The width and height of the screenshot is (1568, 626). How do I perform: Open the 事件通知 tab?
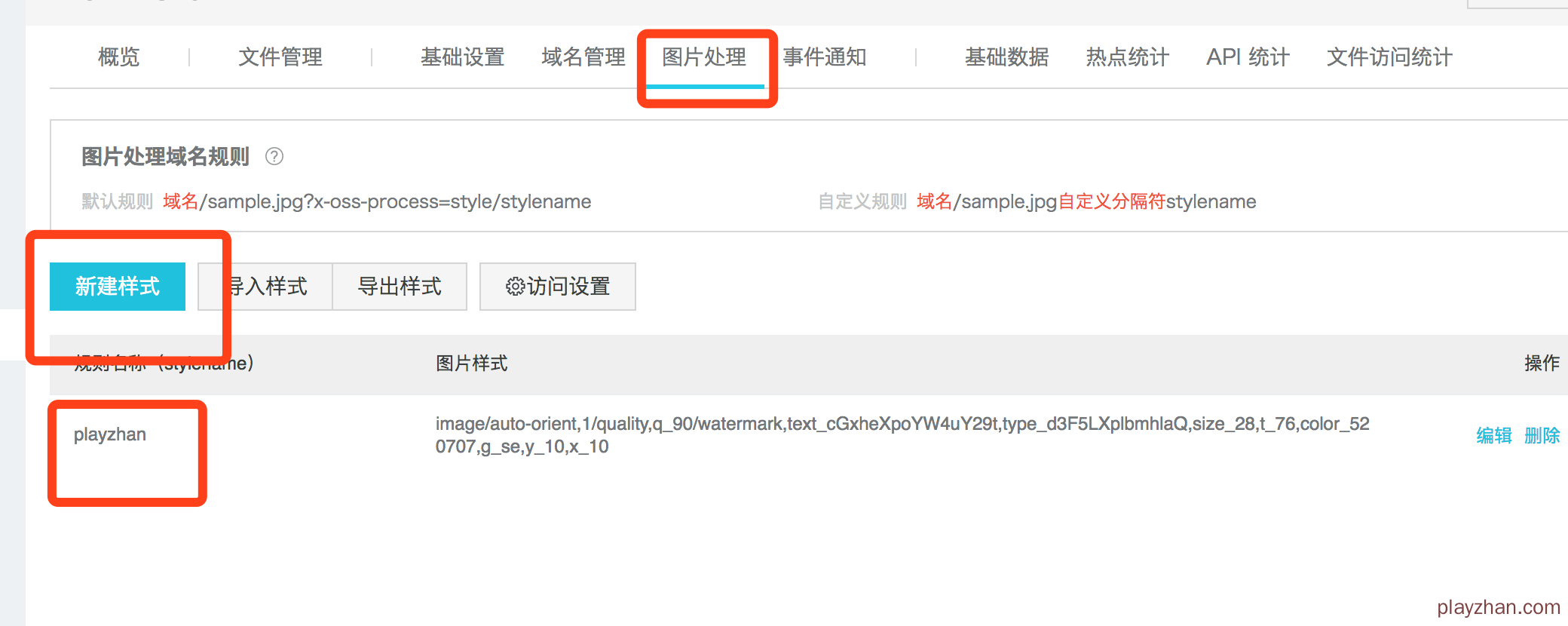(825, 57)
